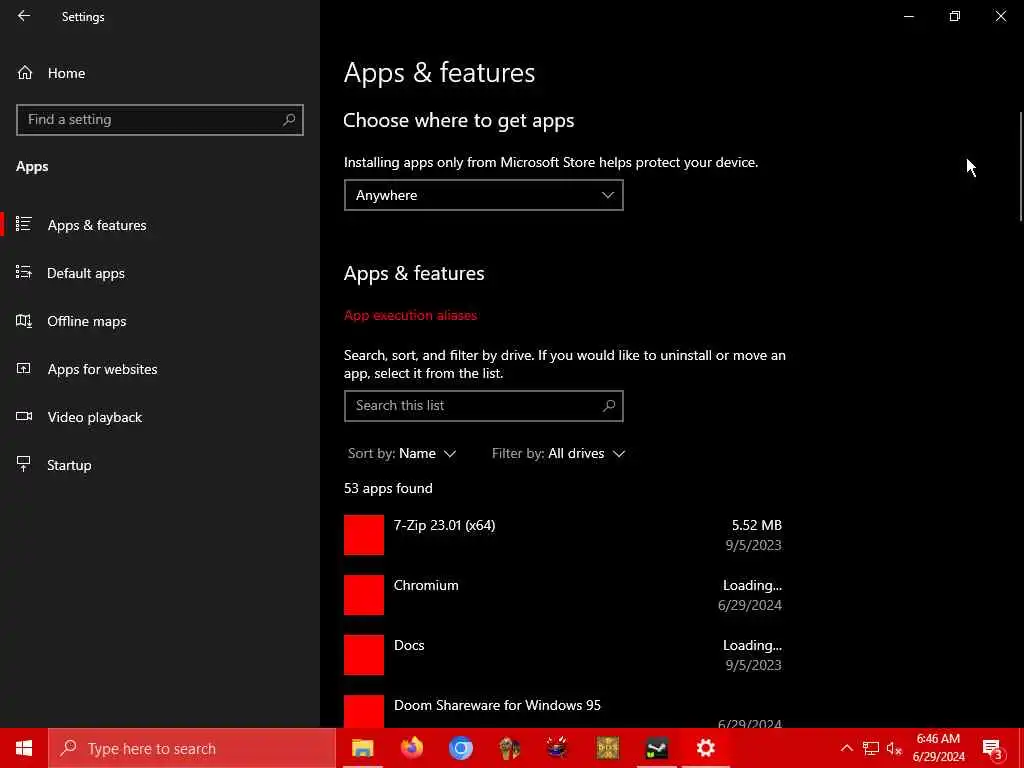Open File Explorer from the taskbar
The image size is (1024, 768).
362,748
